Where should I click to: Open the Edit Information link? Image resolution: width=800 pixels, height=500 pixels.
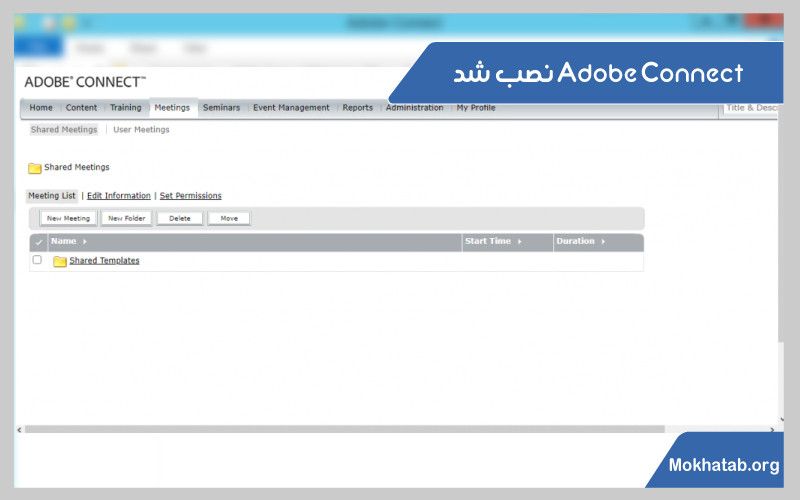pyautogui.click(x=118, y=196)
